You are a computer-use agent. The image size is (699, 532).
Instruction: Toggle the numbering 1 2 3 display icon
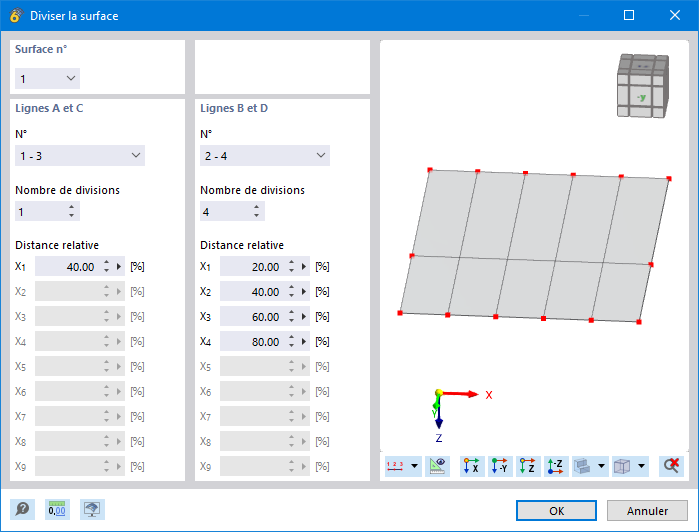point(395,466)
